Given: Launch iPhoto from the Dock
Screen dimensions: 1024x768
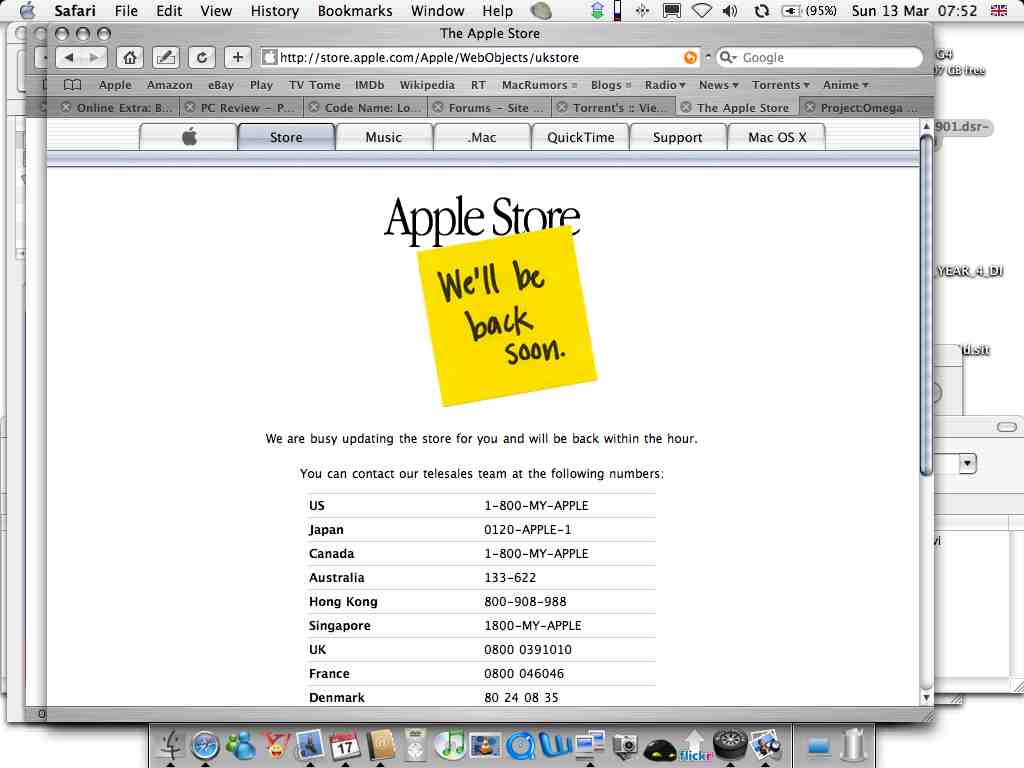Looking at the screenshot, I should (765, 745).
